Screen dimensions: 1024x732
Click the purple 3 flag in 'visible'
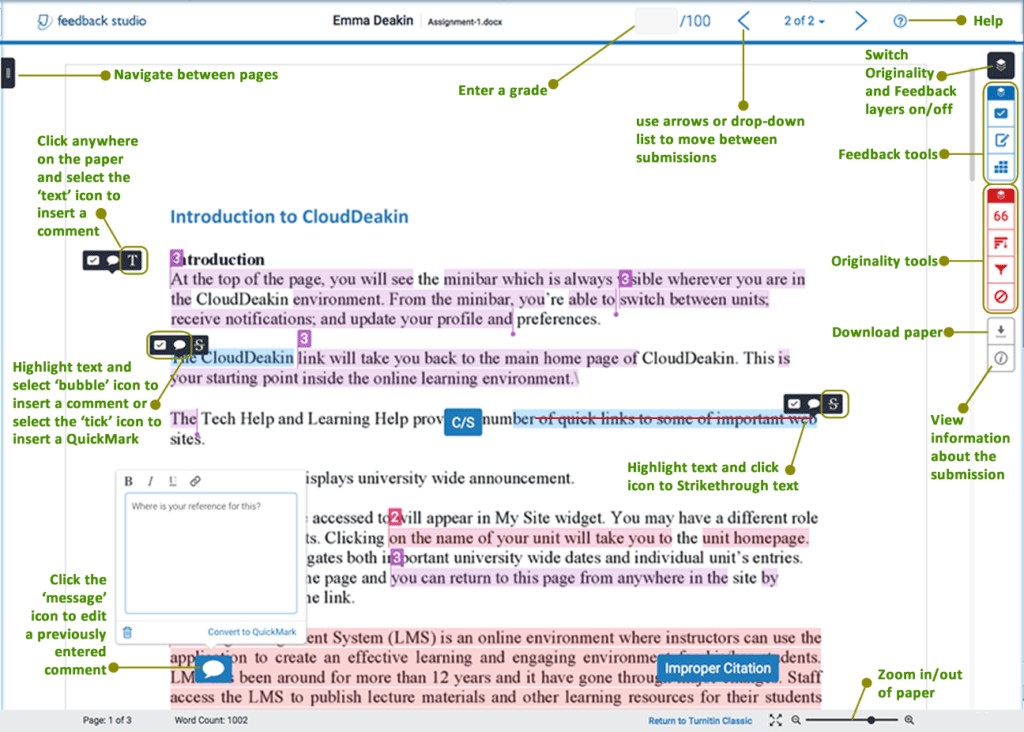pos(625,279)
